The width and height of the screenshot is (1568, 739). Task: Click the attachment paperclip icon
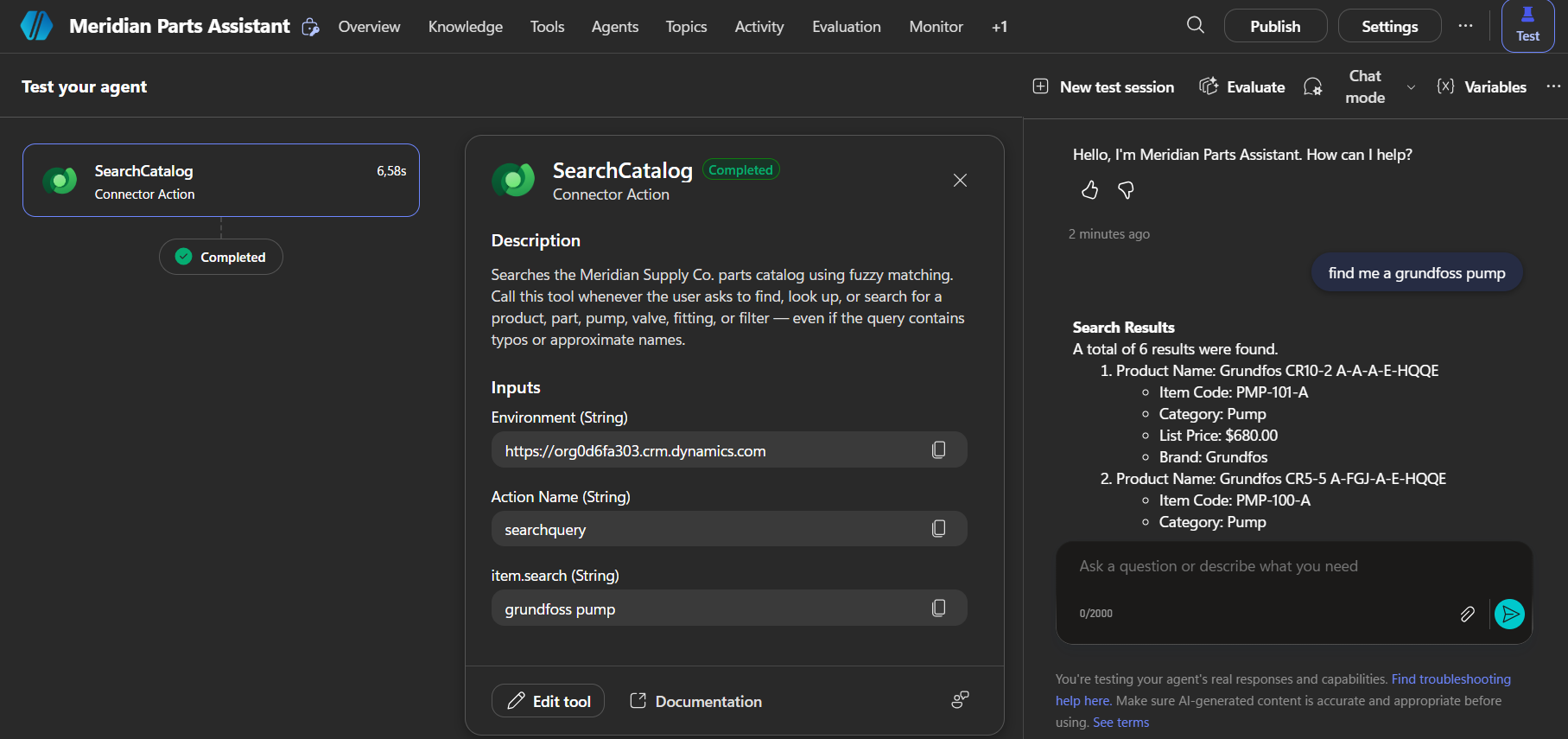1467,614
